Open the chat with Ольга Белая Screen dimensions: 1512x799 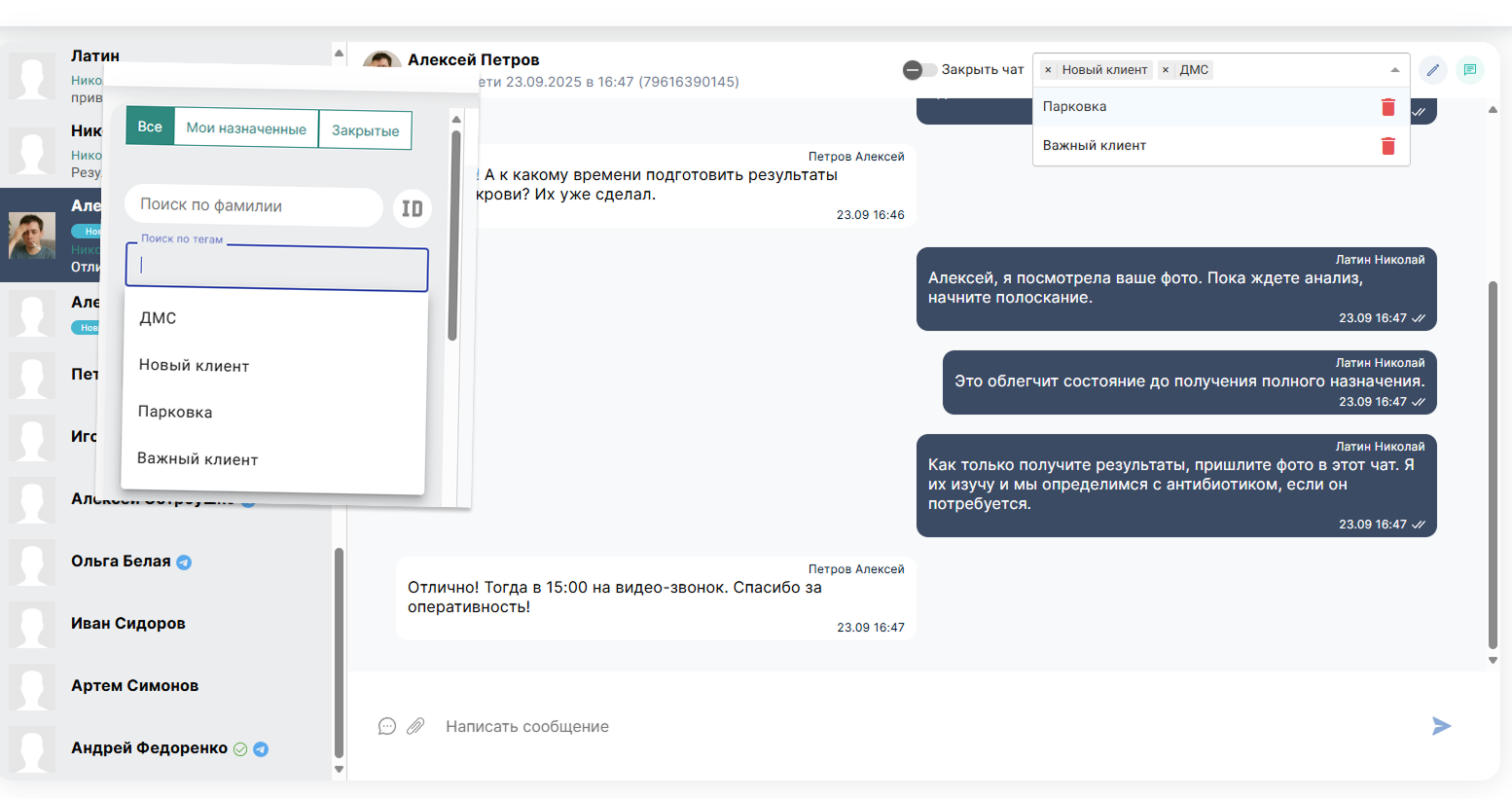[121, 562]
